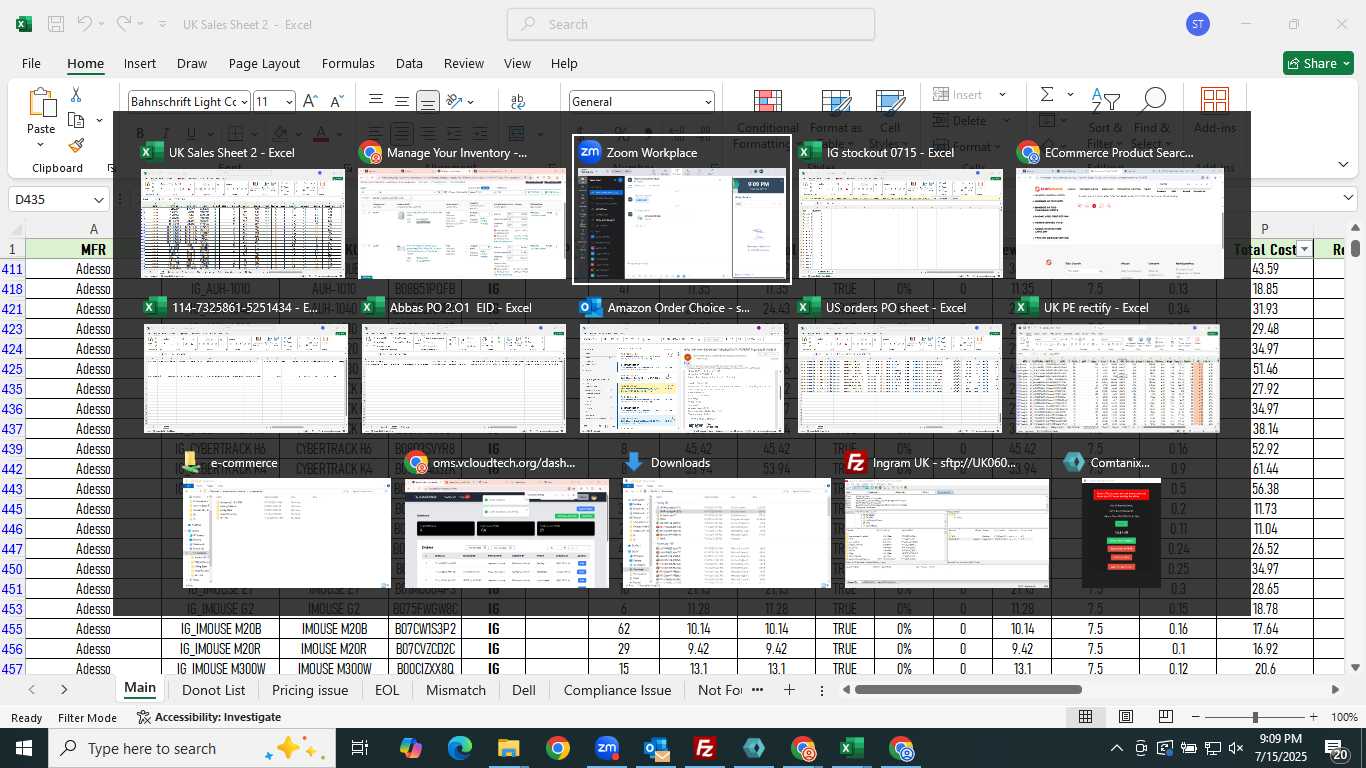This screenshot has width=1366, height=768.
Task: Decrease font size with the small A
Action: (336, 101)
